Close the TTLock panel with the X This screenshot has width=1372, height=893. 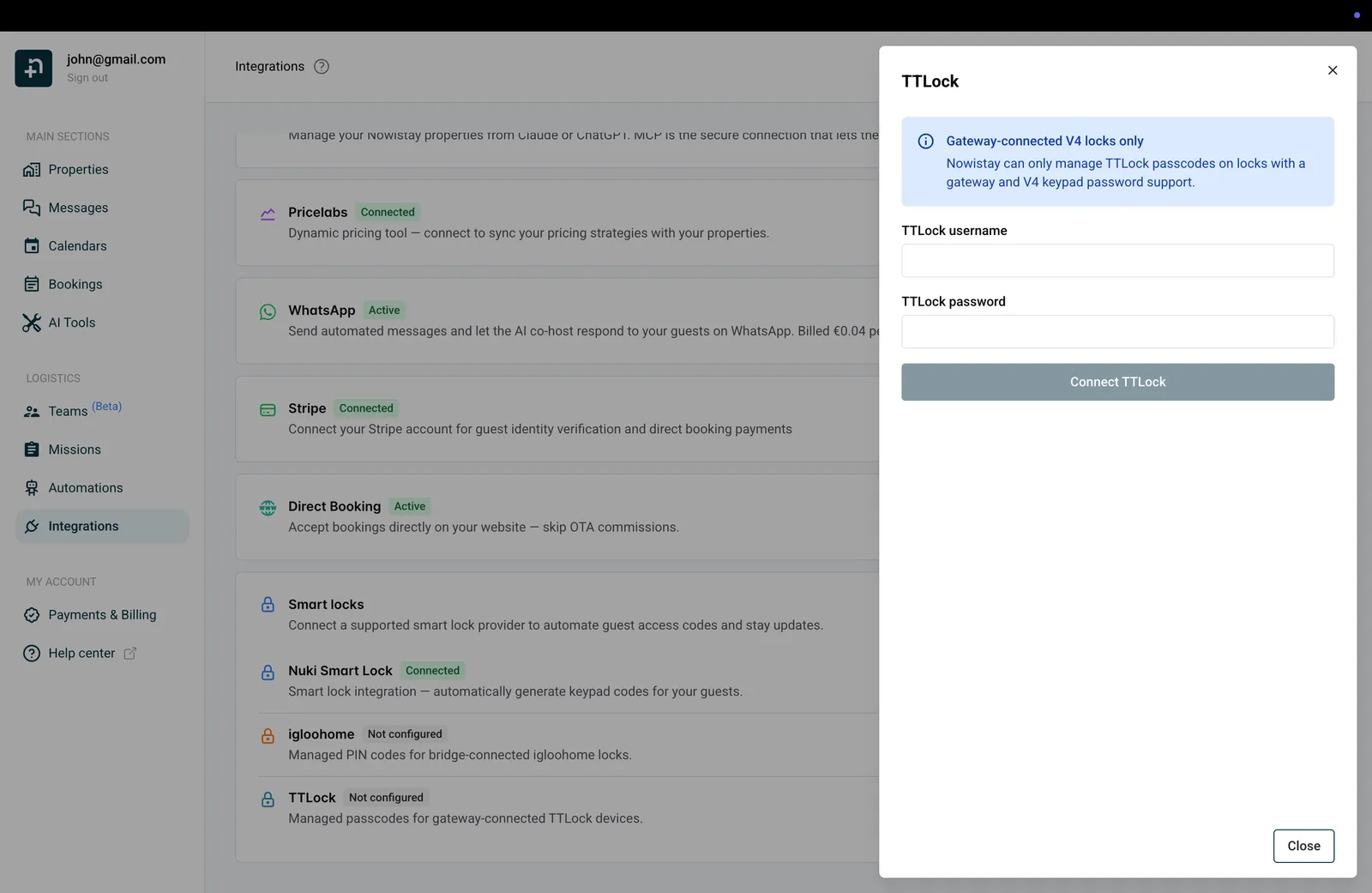(x=1333, y=70)
